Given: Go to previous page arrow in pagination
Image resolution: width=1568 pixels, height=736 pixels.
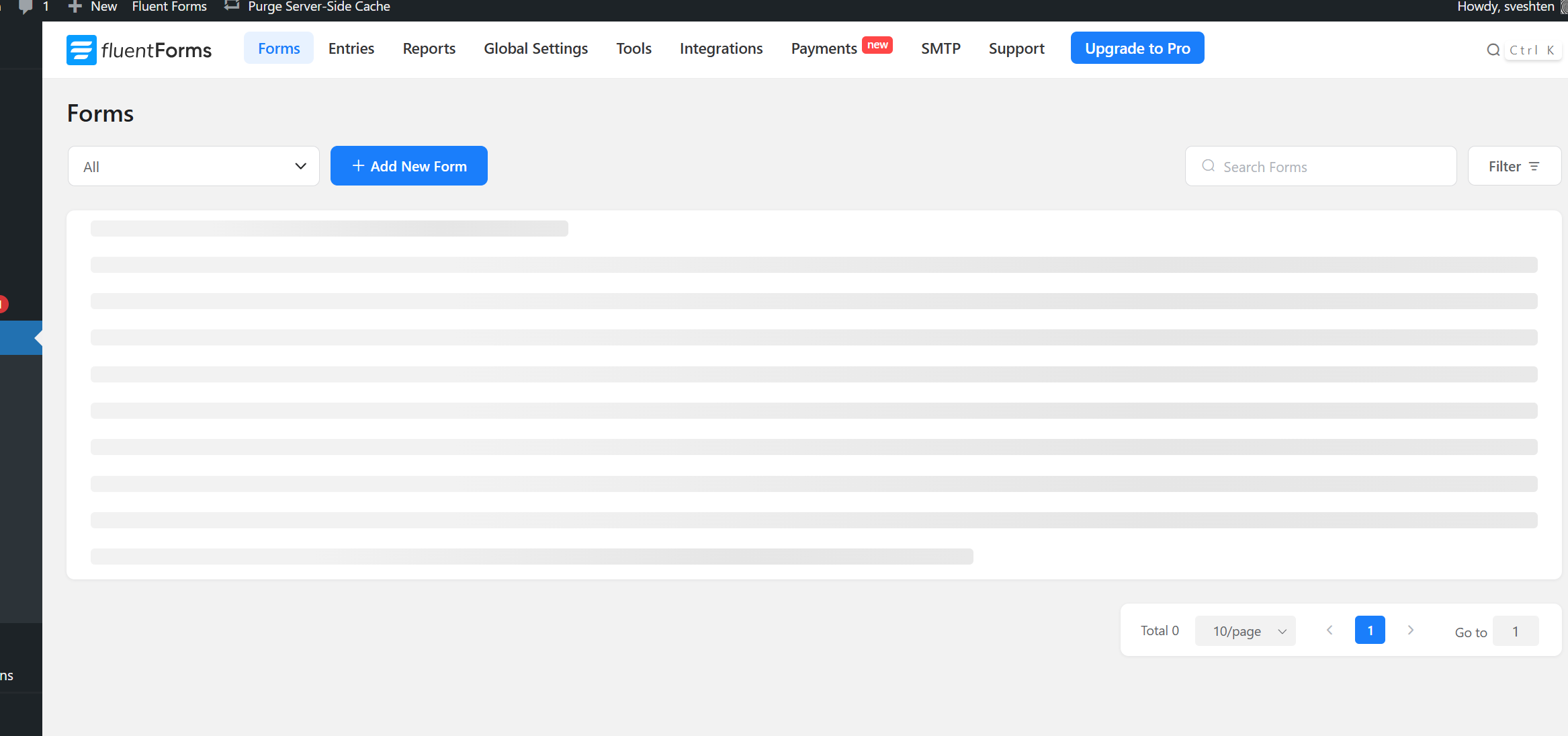Looking at the screenshot, I should pyautogui.click(x=1330, y=630).
